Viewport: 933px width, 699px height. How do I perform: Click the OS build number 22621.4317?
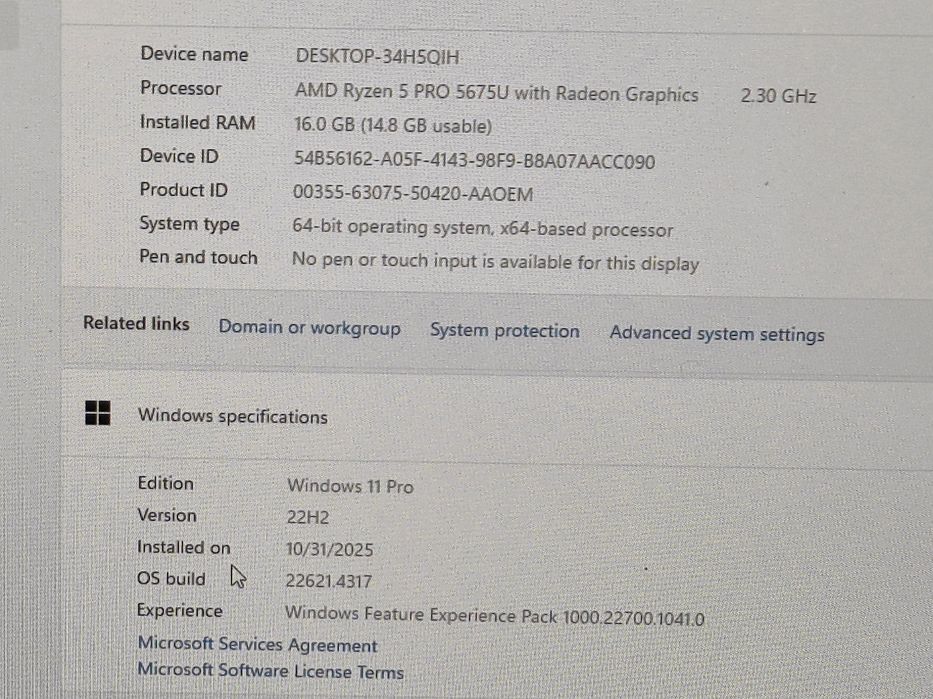pyautogui.click(x=329, y=581)
